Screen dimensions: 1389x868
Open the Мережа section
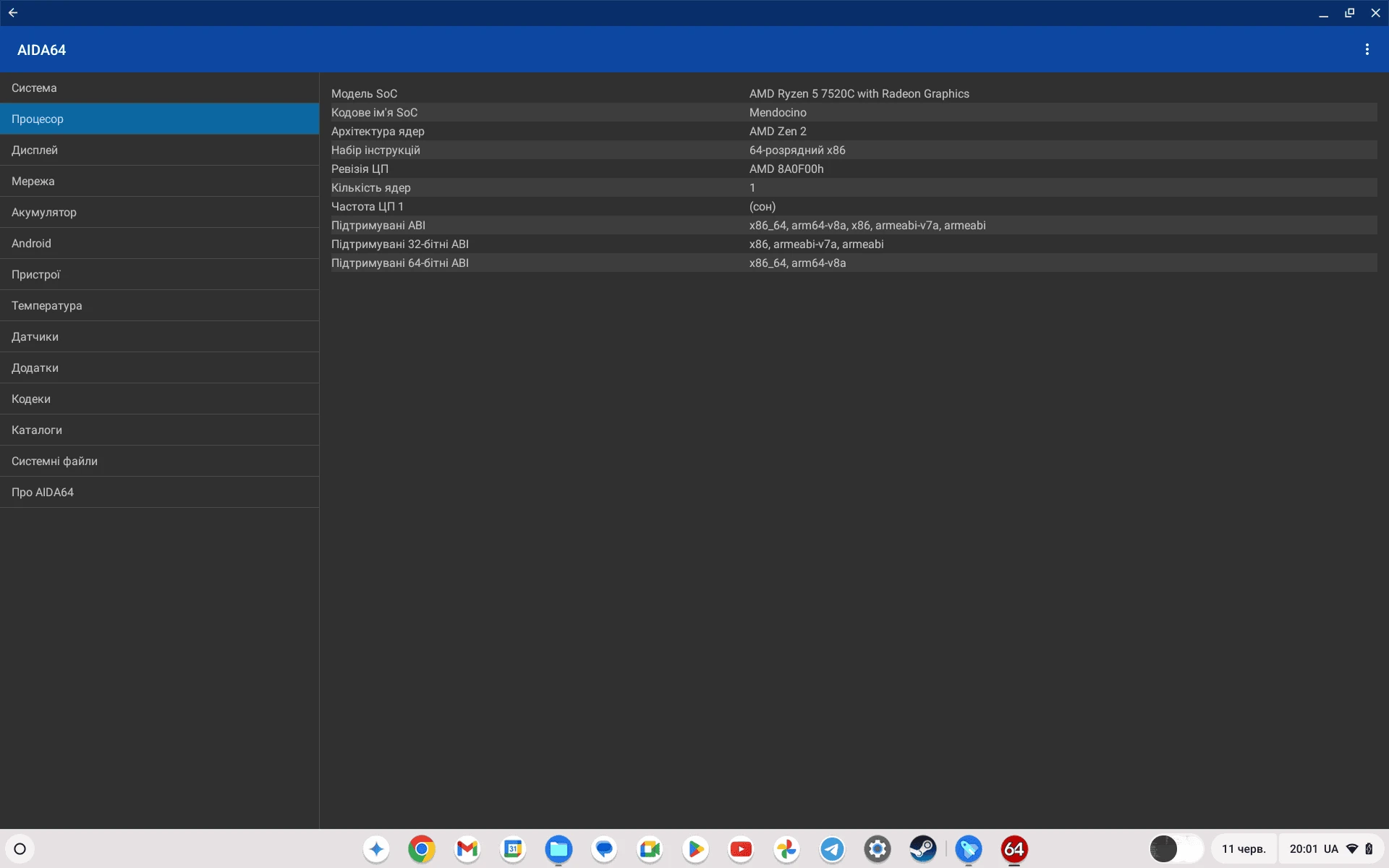tap(159, 181)
